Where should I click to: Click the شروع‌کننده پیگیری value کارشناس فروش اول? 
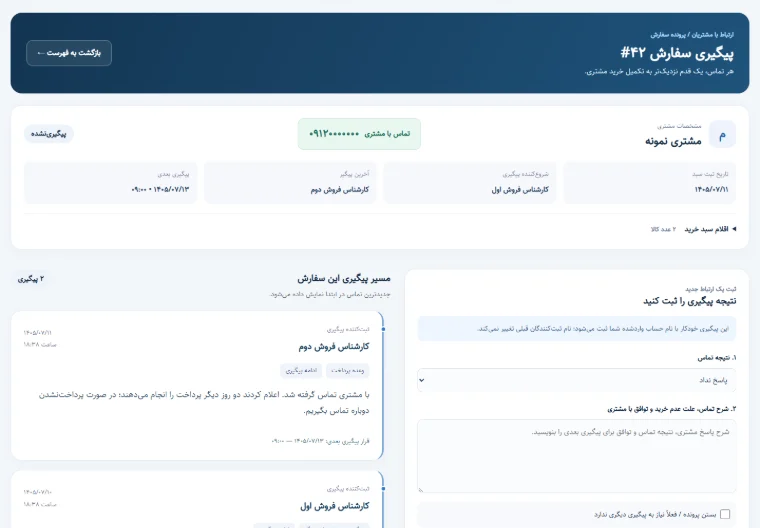tap(520, 190)
